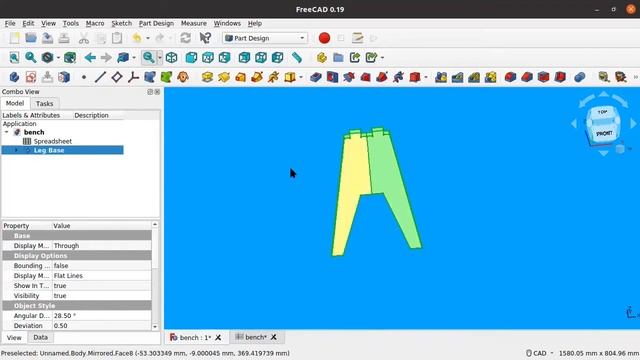The image size is (640, 360).
Task: Open the Sketch menu
Action: coord(122,23)
